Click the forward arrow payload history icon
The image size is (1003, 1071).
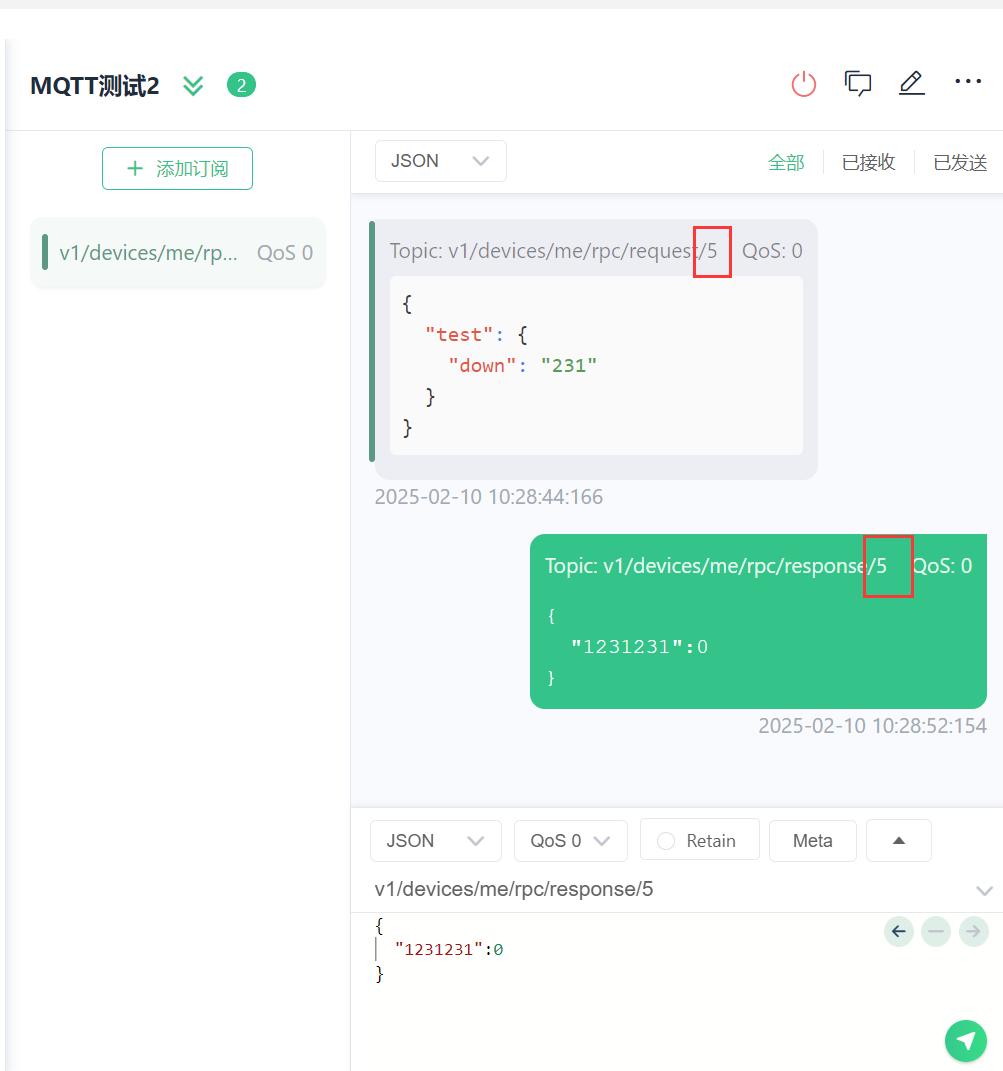click(973, 932)
